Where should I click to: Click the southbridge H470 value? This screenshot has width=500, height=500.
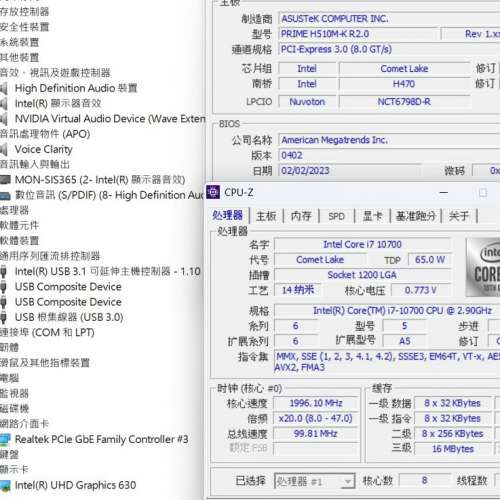[x=404, y=84]
